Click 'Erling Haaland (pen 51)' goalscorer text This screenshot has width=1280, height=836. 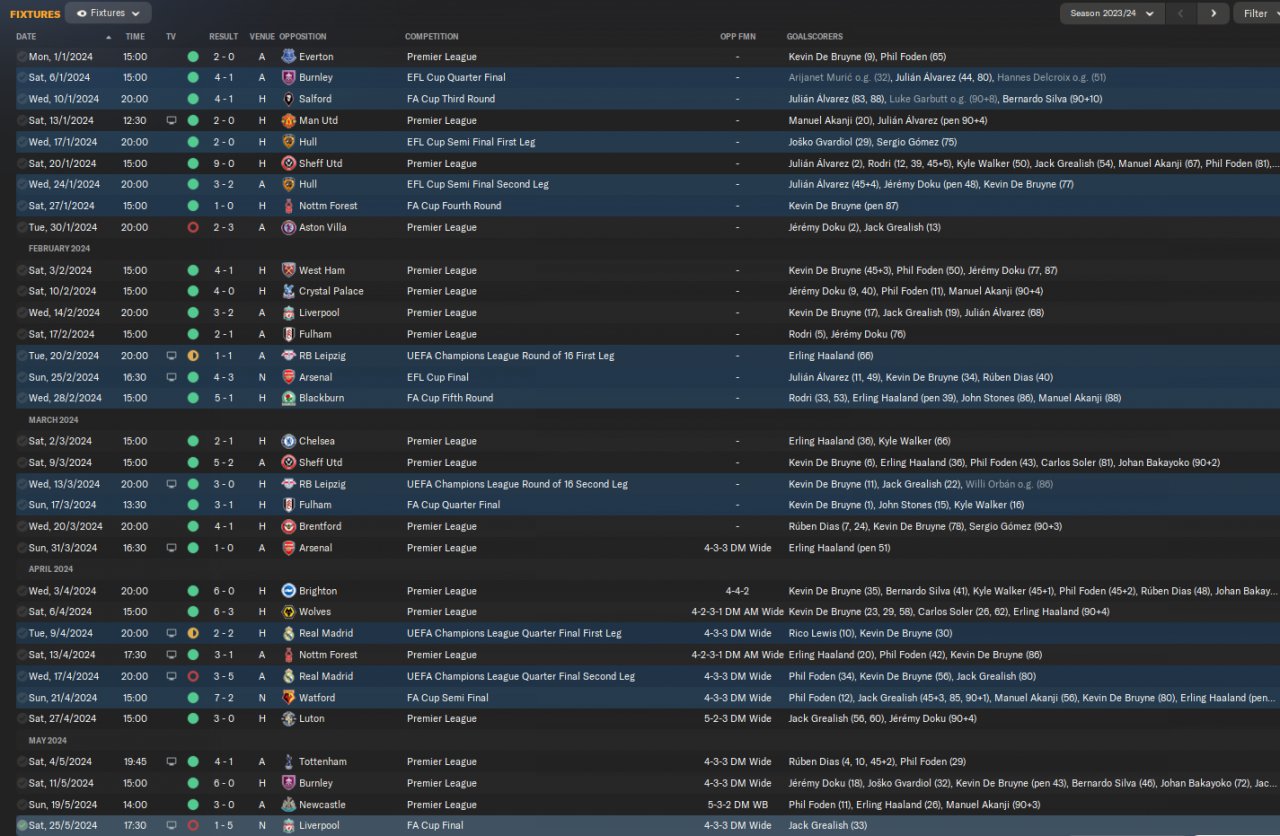coord(839,548)
